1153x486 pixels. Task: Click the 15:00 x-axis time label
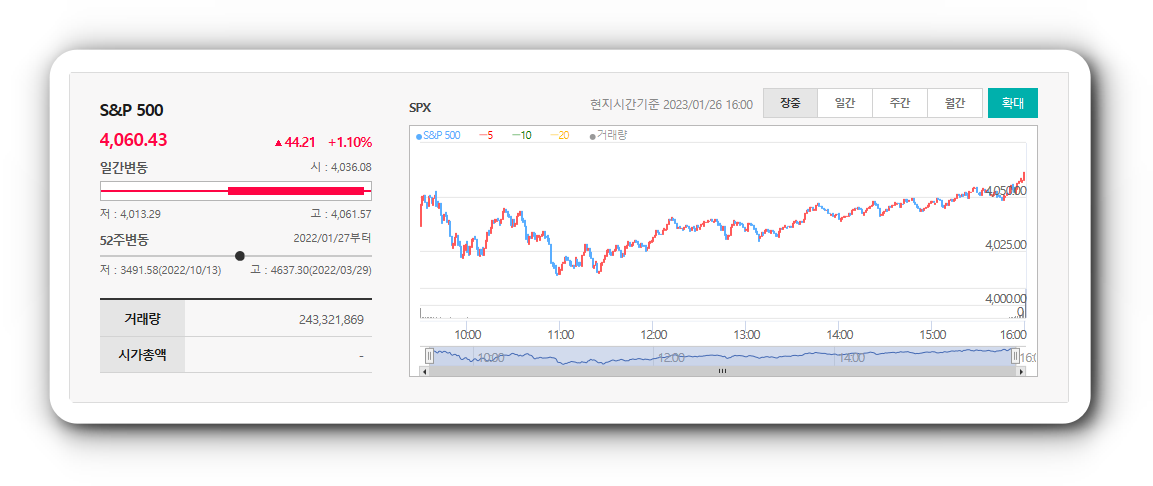pyautogui.click(x=932, y=335)
